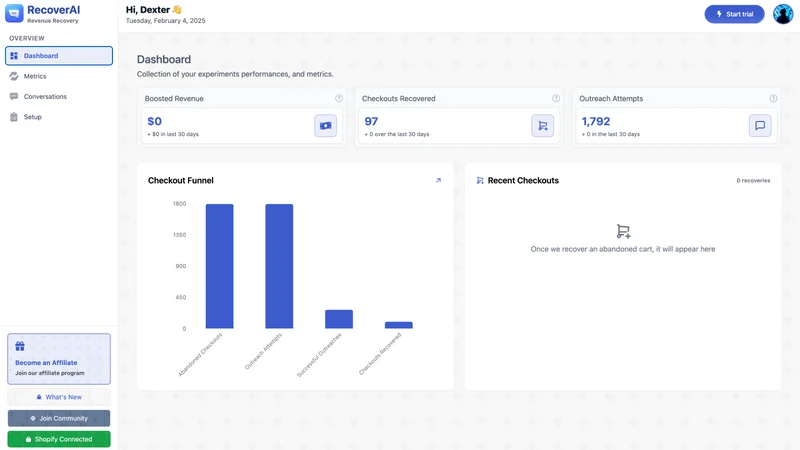Click the Setup clipboard icon
Image resolution: width=800 pixels, height=450 pixels.
tap(14, 117)
